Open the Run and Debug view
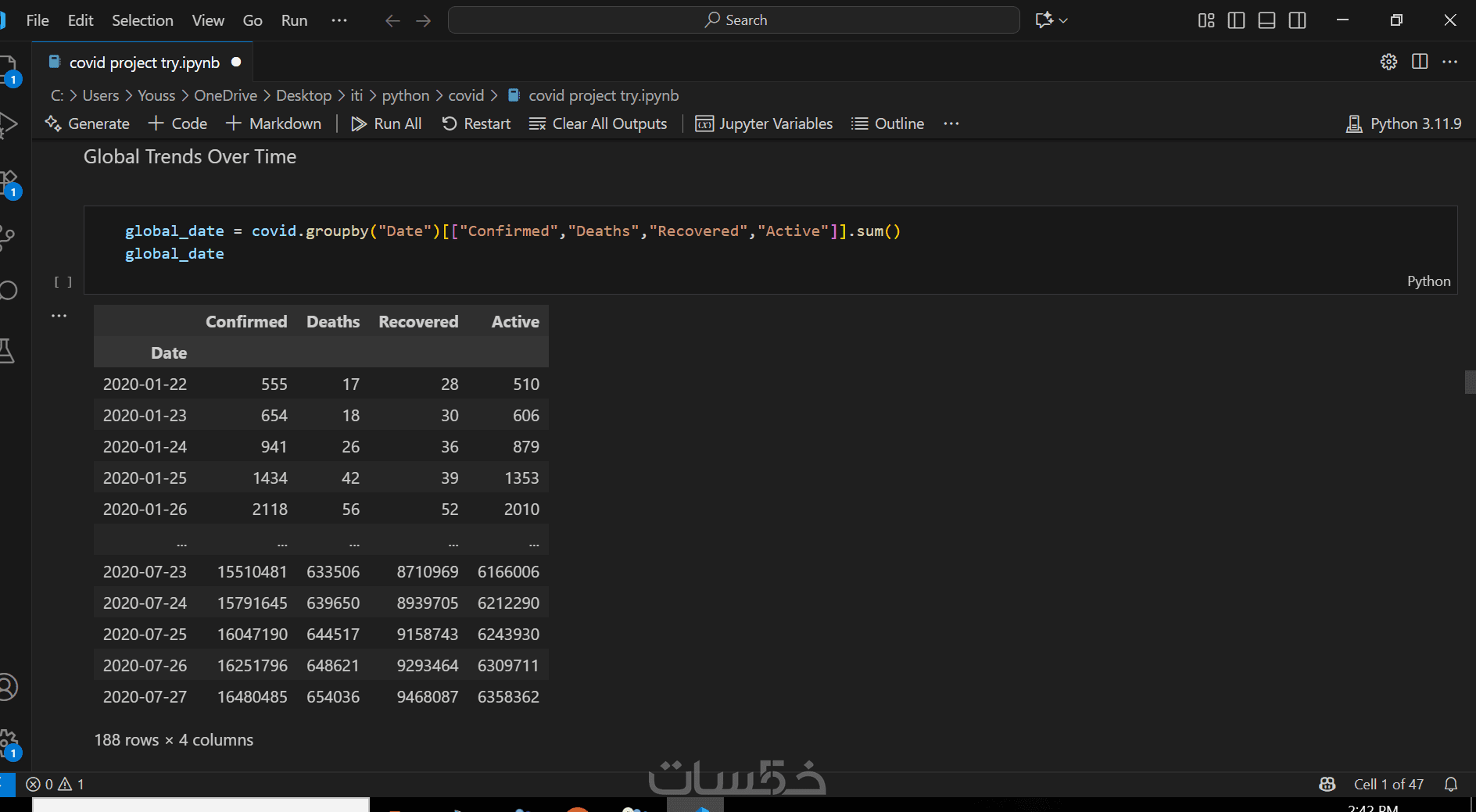Image resolution: width=1476 pixels, height=812 pixels. coord(9,125)
